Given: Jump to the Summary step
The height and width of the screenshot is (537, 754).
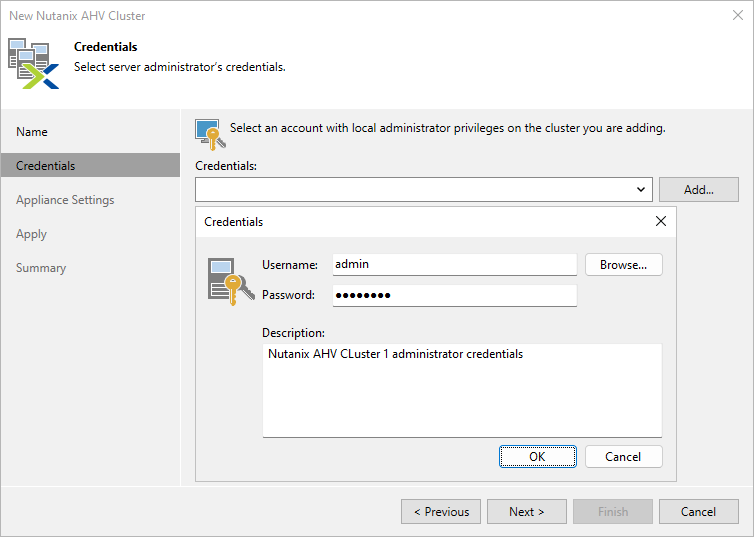Looking at the screenshot, I should (x=41, y=268).
